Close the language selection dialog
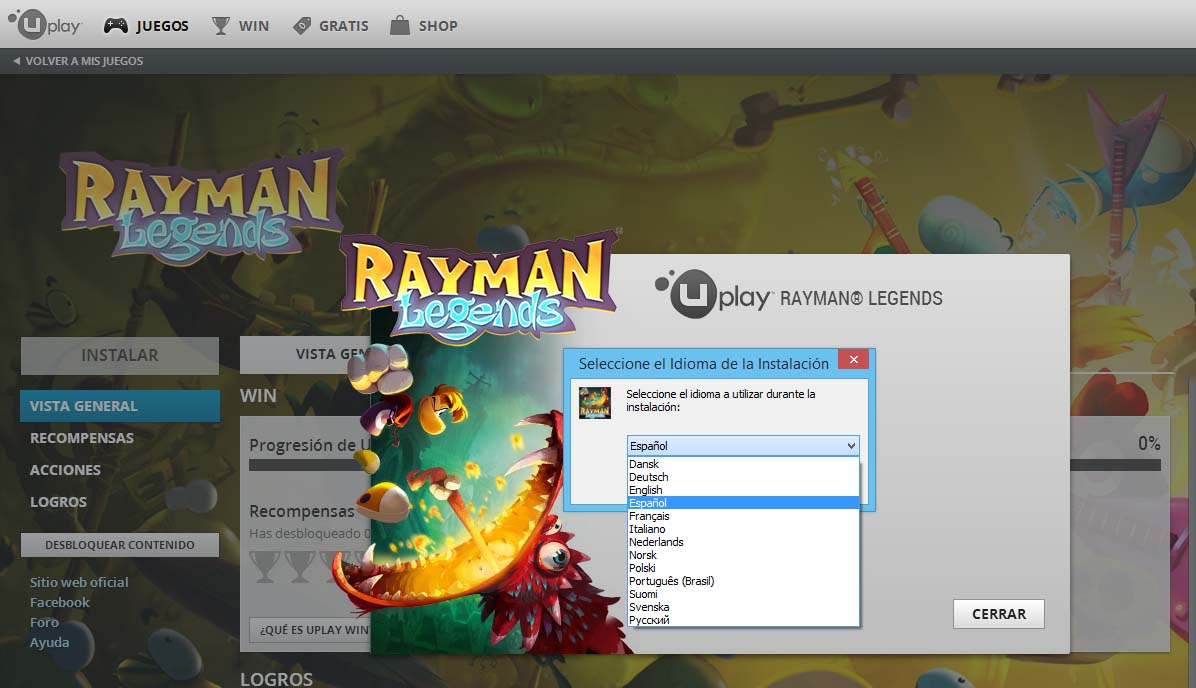Image resolution: width=1196 pixels, height=688 pixels. (x=854, y=359)
